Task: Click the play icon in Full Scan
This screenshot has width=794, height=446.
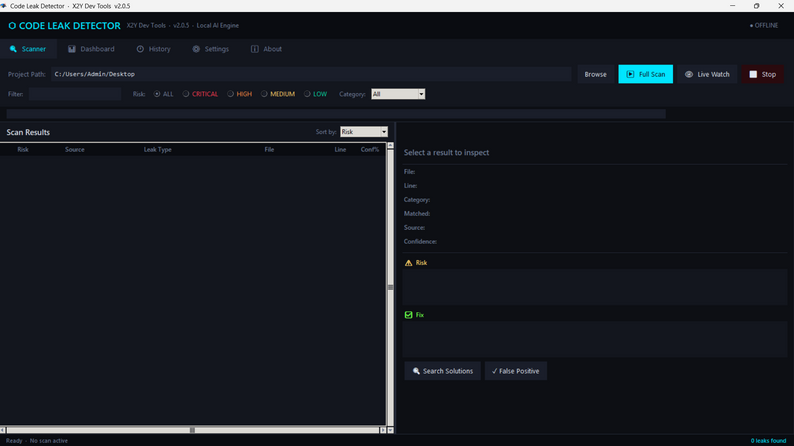Action: (x=630, y=74)
